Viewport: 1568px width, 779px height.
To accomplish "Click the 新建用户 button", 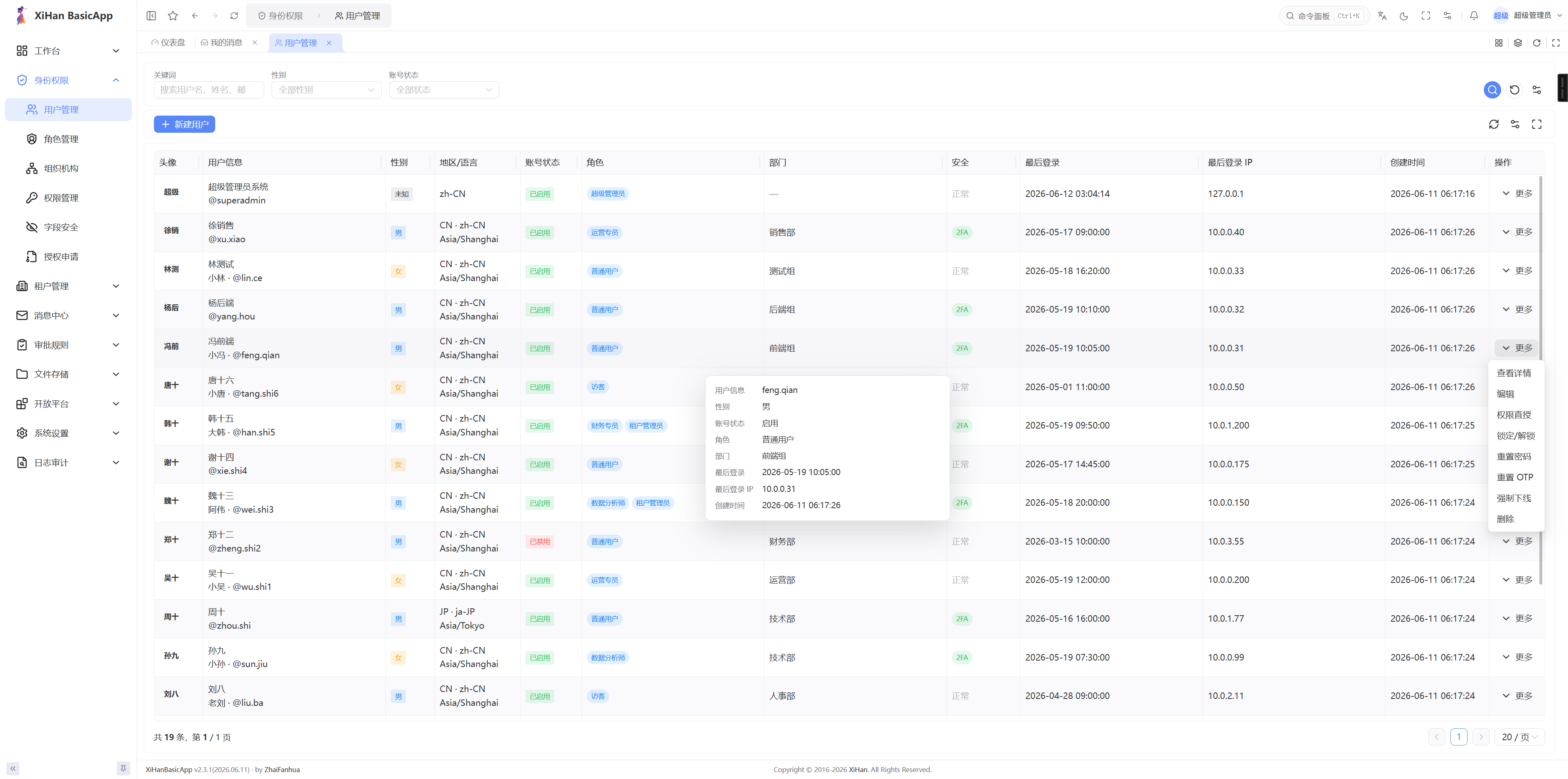I will tap(185, 124).
